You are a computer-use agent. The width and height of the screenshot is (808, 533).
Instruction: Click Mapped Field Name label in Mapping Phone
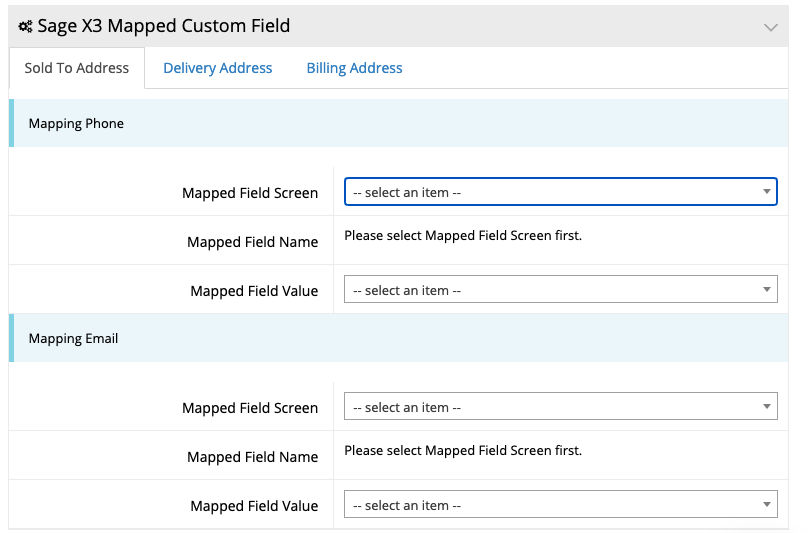(x=252, y=242)
